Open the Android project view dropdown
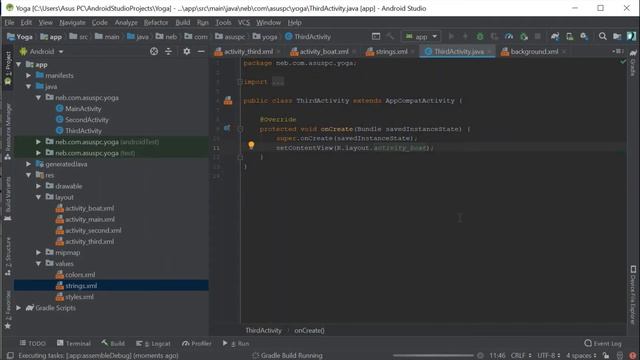Image resolution: width=640 pixels, height=360 pixels. click(42, 51)
